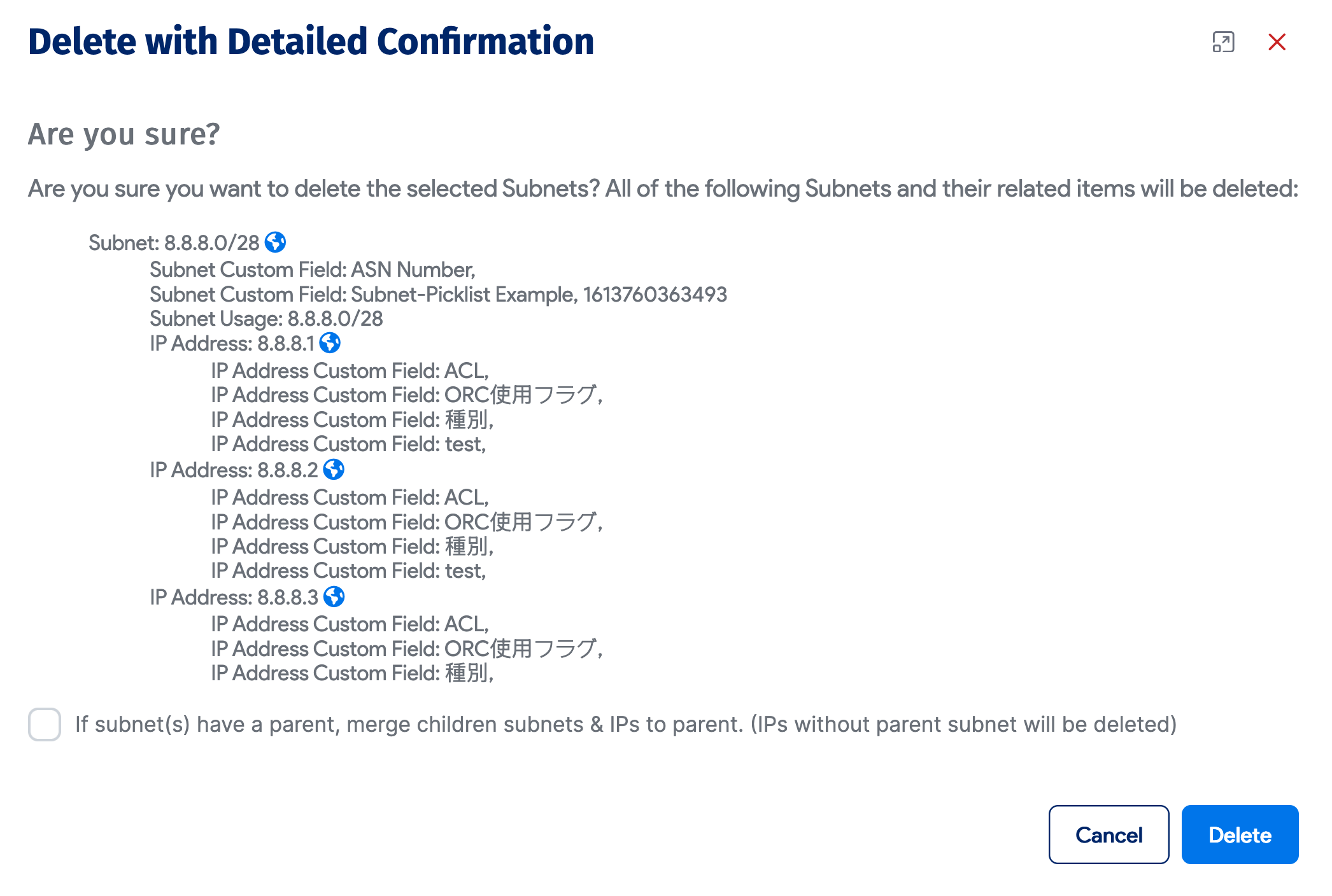Select the IP Address: 8.8.8.1 entry
1332x896 pixels.
[x=232, y=343]
